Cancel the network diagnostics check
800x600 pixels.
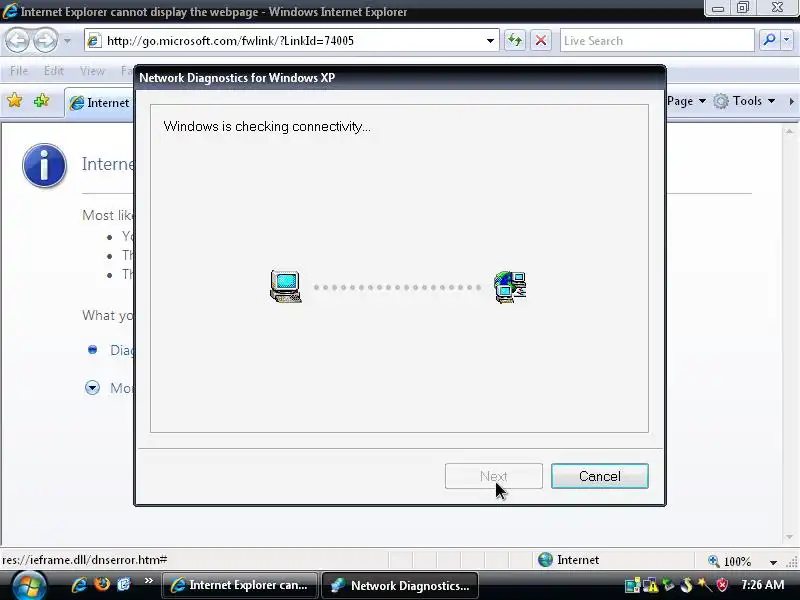[x=599, y=476]
